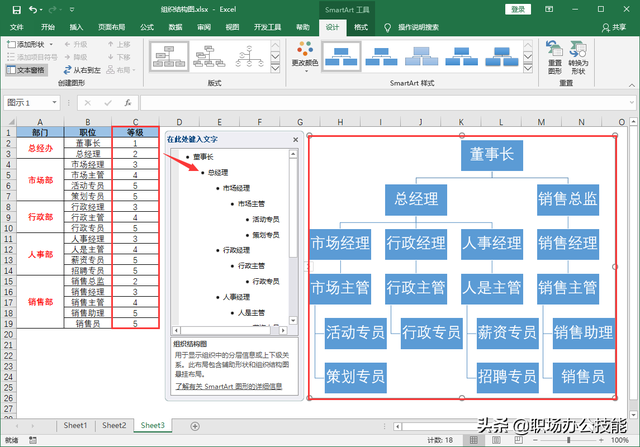Select the first organization chart layout thumbnail
640x447 pixels.
[x=169, y=57]
